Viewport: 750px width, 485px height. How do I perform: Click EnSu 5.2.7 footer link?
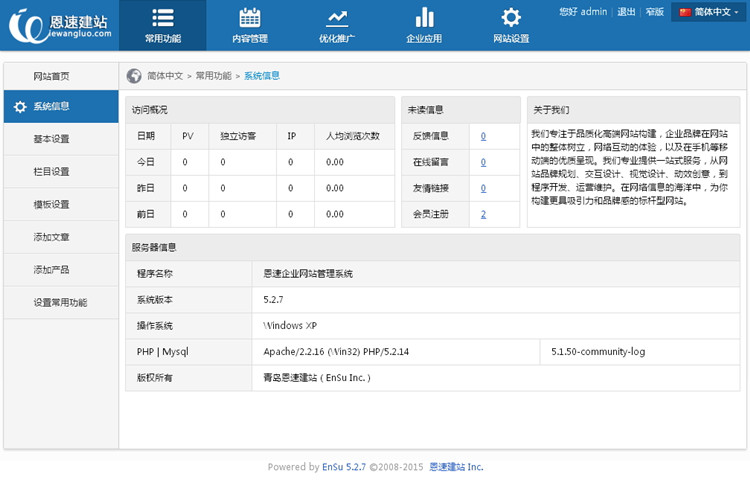pyautogui.click(x=344, y=467)
